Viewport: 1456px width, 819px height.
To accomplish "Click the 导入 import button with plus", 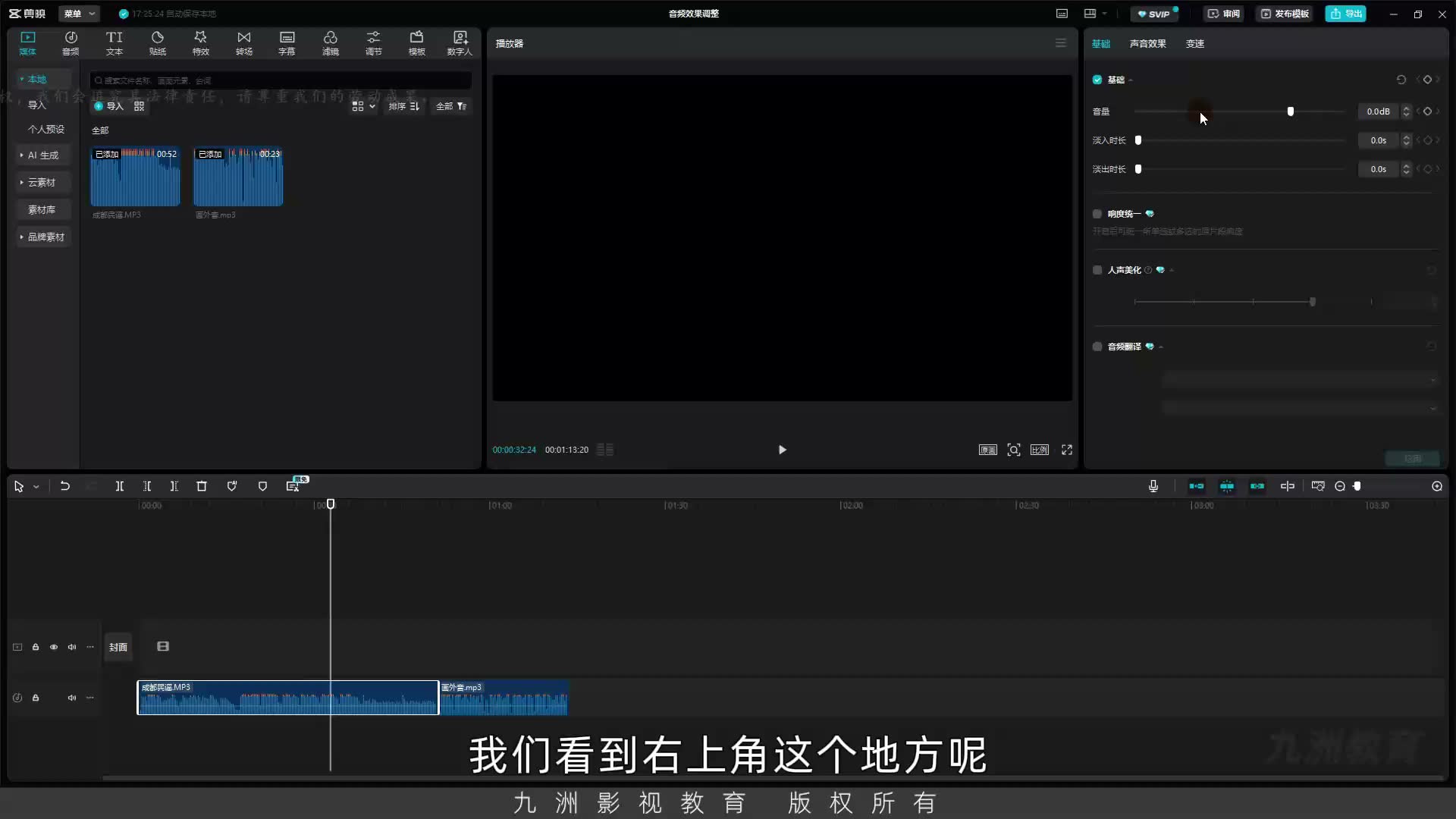I will (x=108, y=106).
